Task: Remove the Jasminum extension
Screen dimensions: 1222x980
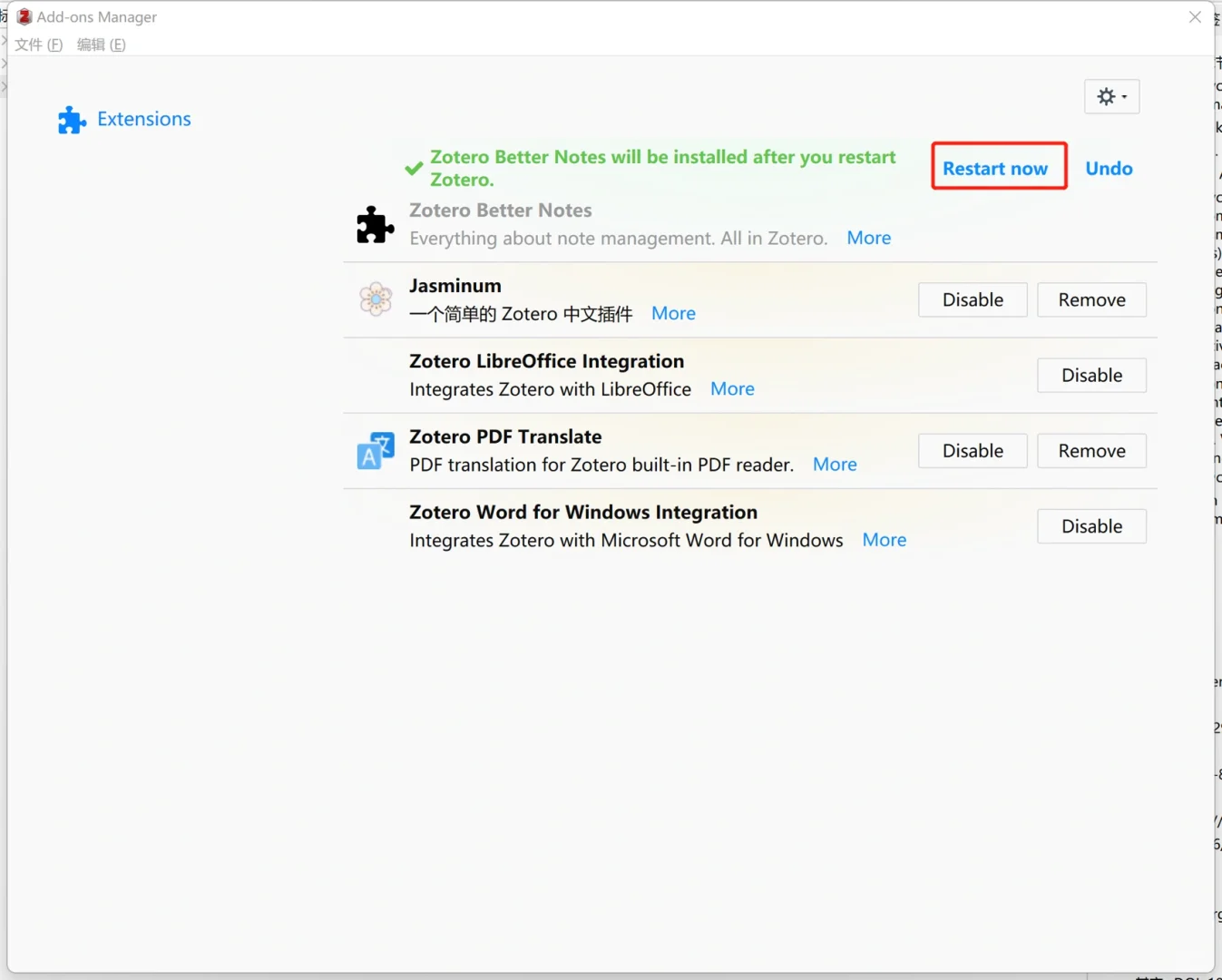Action: point(1092,300)
